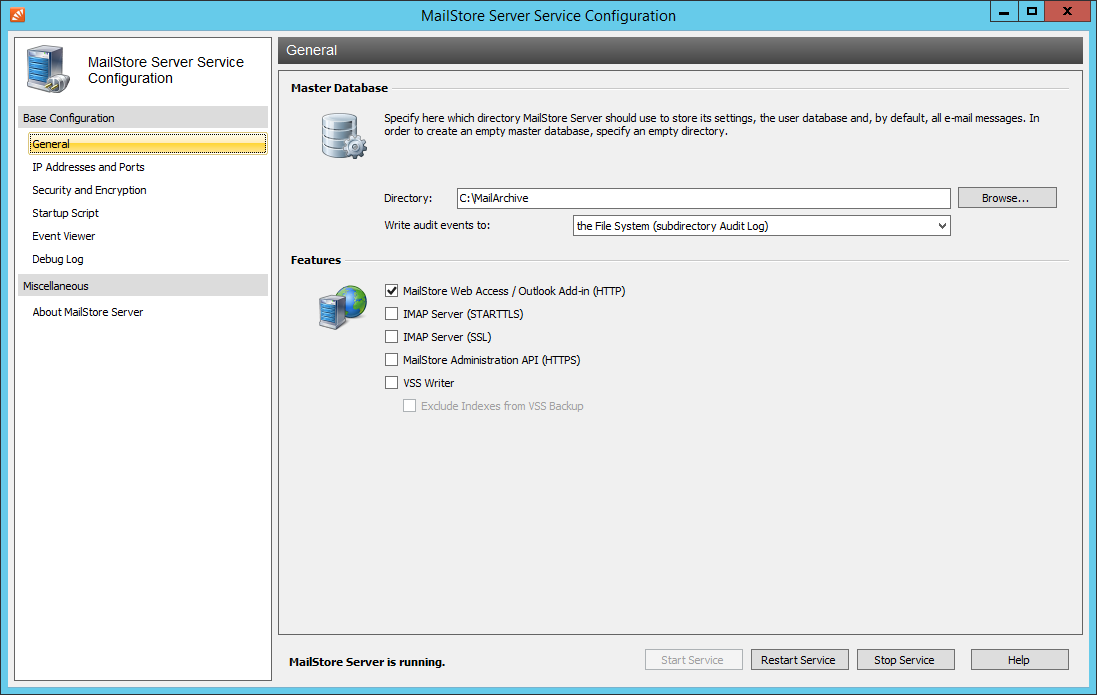Viewport: 1097px width, 695px height.
Task: Show the Event Viewer page
Action: [64, 237]
